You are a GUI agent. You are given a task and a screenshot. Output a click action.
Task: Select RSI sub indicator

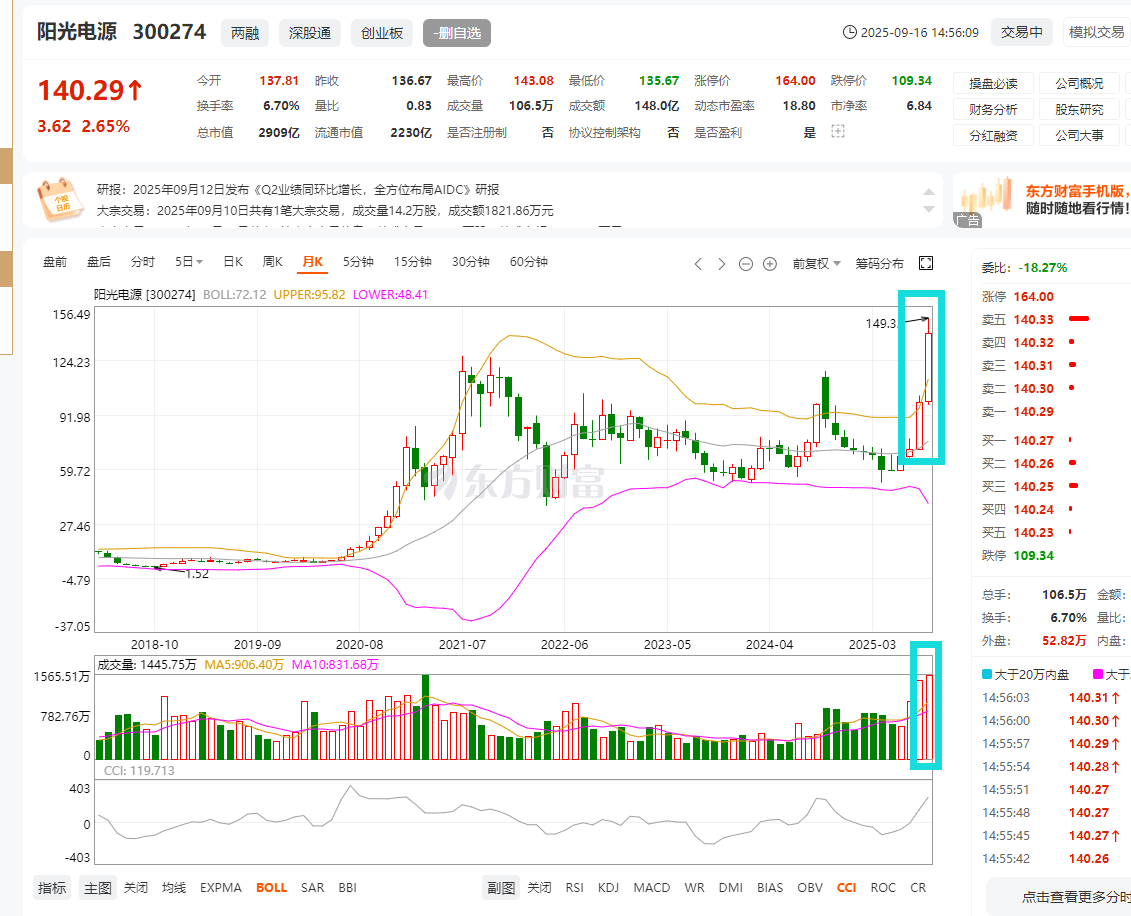click(x=575, y=888)
